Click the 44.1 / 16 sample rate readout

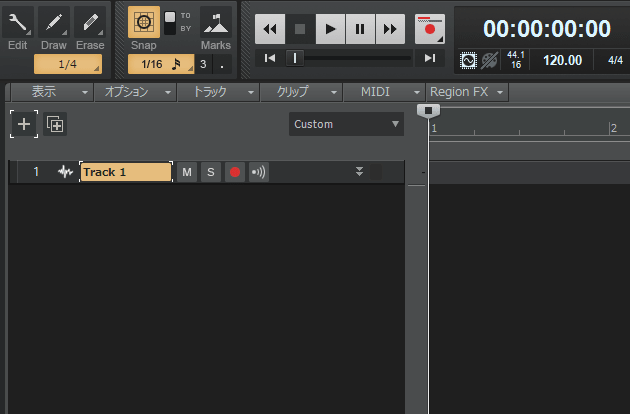[516, 59]
